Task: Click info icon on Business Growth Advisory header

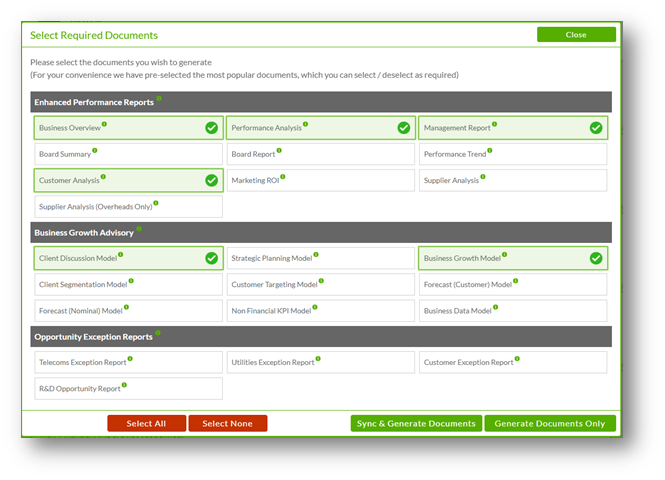Action: (x=139, y=229)
